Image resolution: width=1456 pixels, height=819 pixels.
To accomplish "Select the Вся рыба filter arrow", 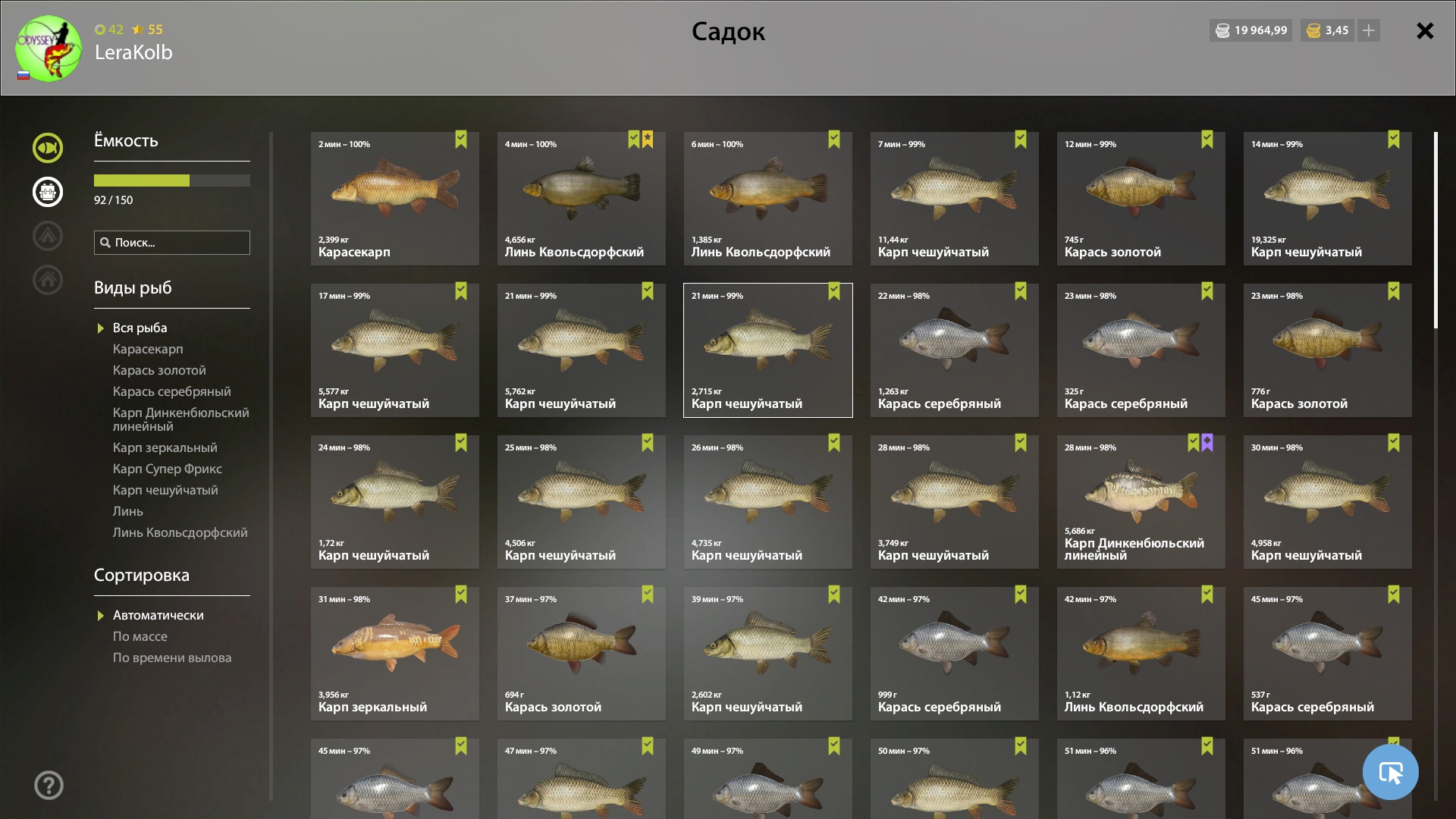I will 100,328.
